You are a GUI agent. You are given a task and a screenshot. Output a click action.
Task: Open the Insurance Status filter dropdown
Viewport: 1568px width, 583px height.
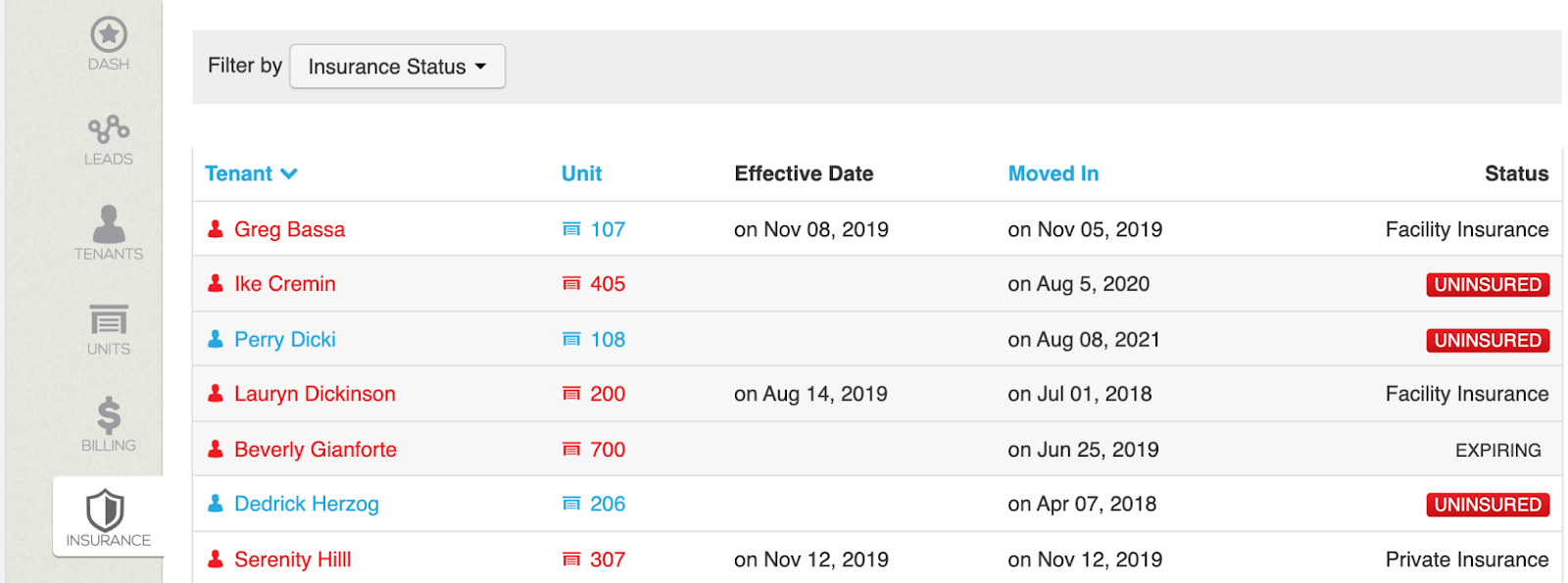click(397, 67)
